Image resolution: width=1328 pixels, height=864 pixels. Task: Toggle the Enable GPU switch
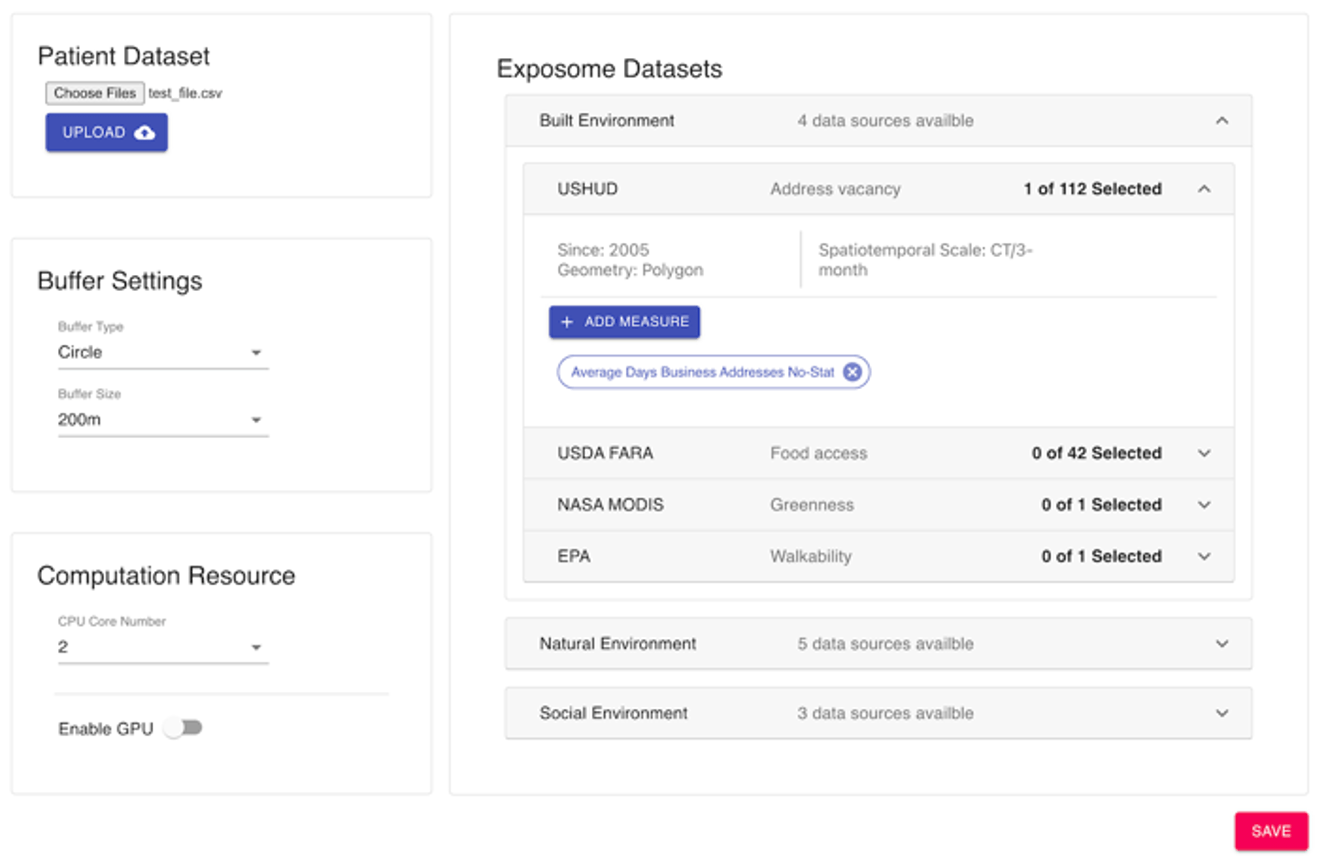pos(184,728)
